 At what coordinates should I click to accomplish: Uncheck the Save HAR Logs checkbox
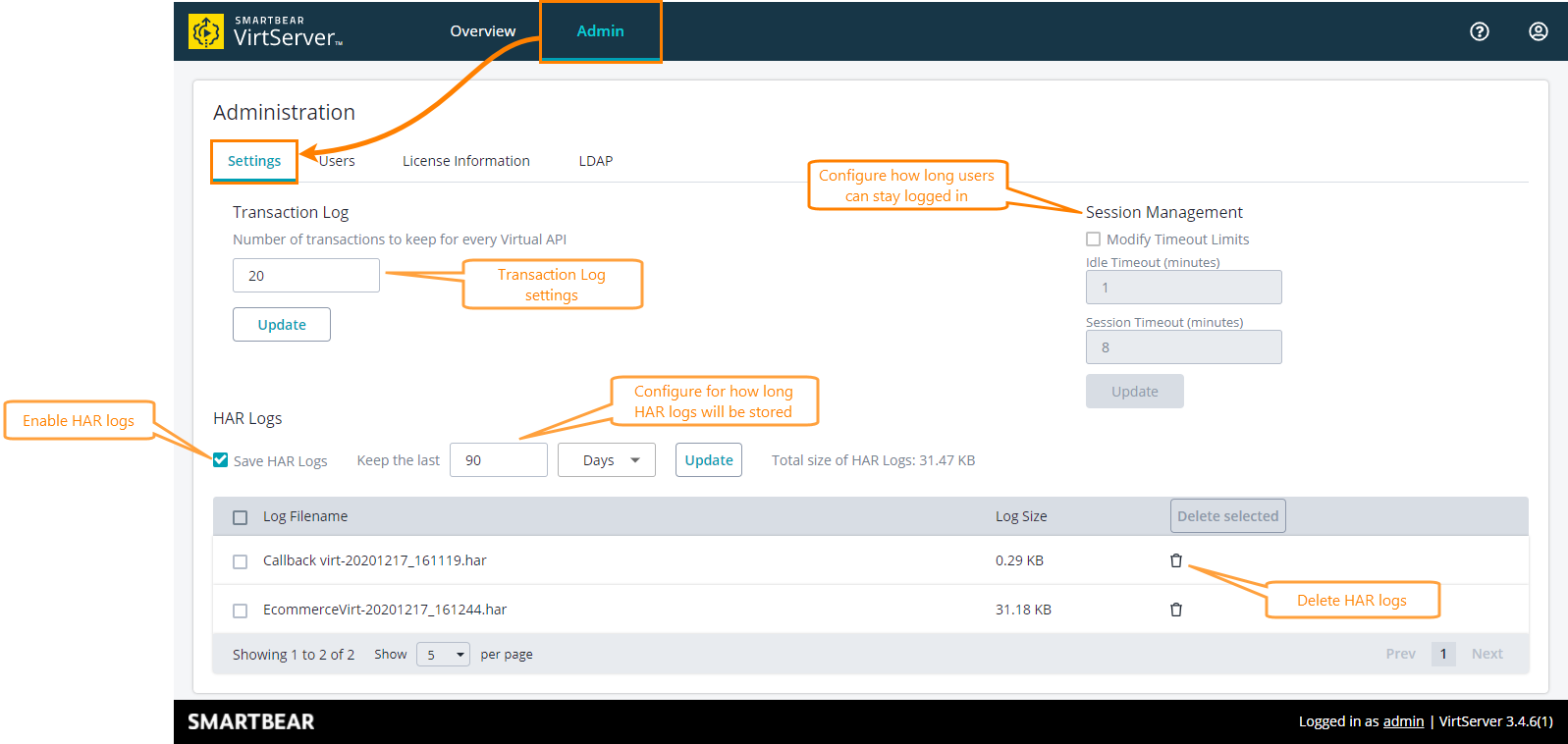[221, 459]
